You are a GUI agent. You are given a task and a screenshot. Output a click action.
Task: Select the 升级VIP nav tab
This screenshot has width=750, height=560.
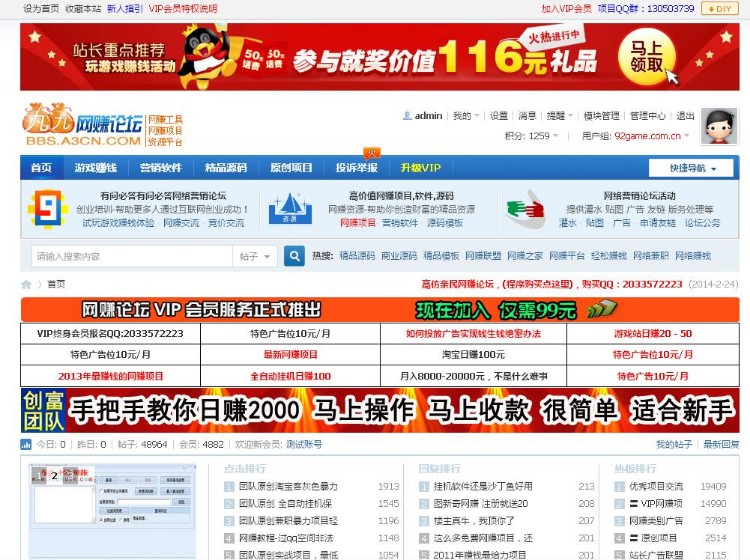click(x=421, y=167)
